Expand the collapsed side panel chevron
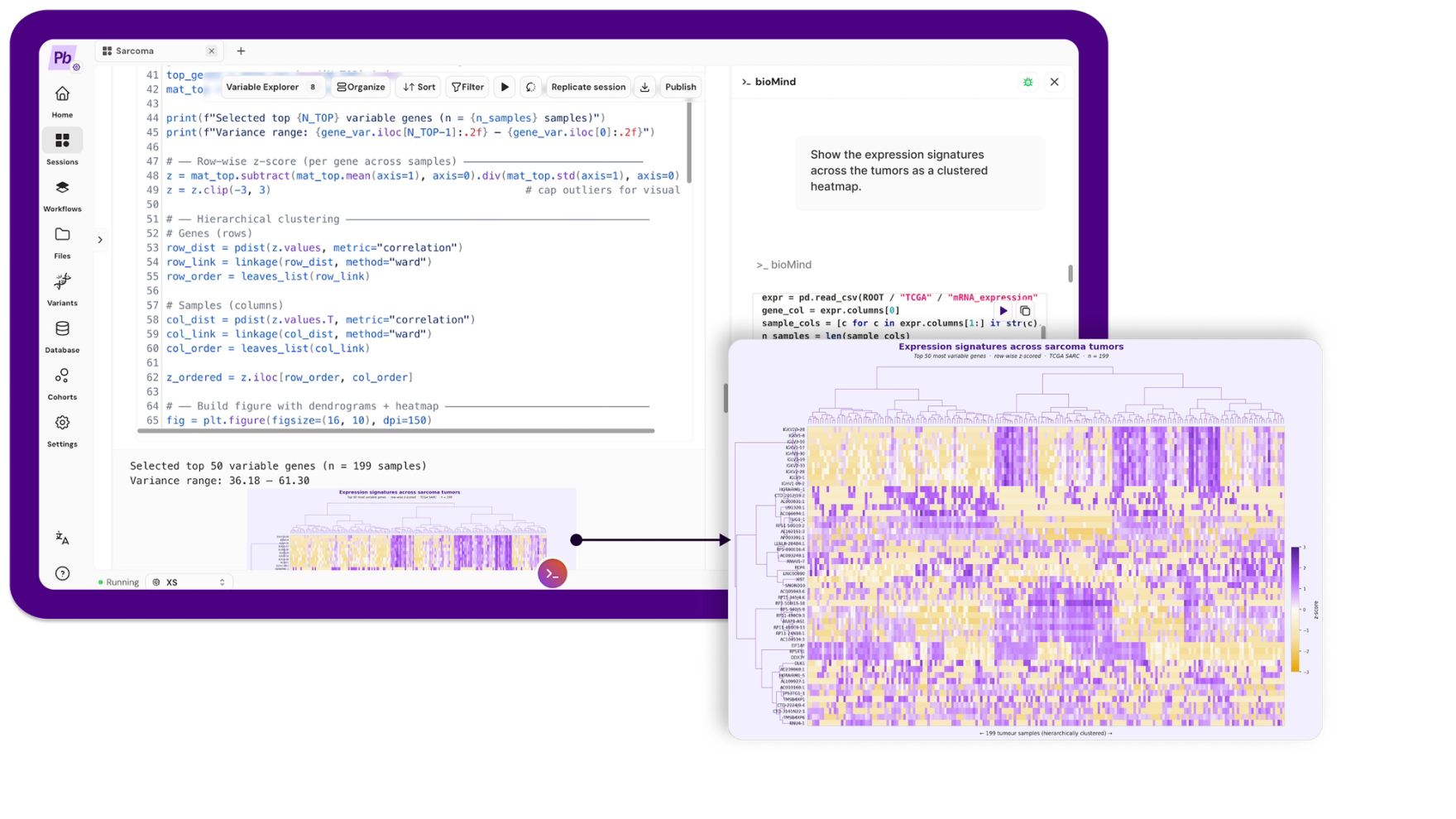Image resolution: width=1456 pixels, height=819 pixels. 100,240
